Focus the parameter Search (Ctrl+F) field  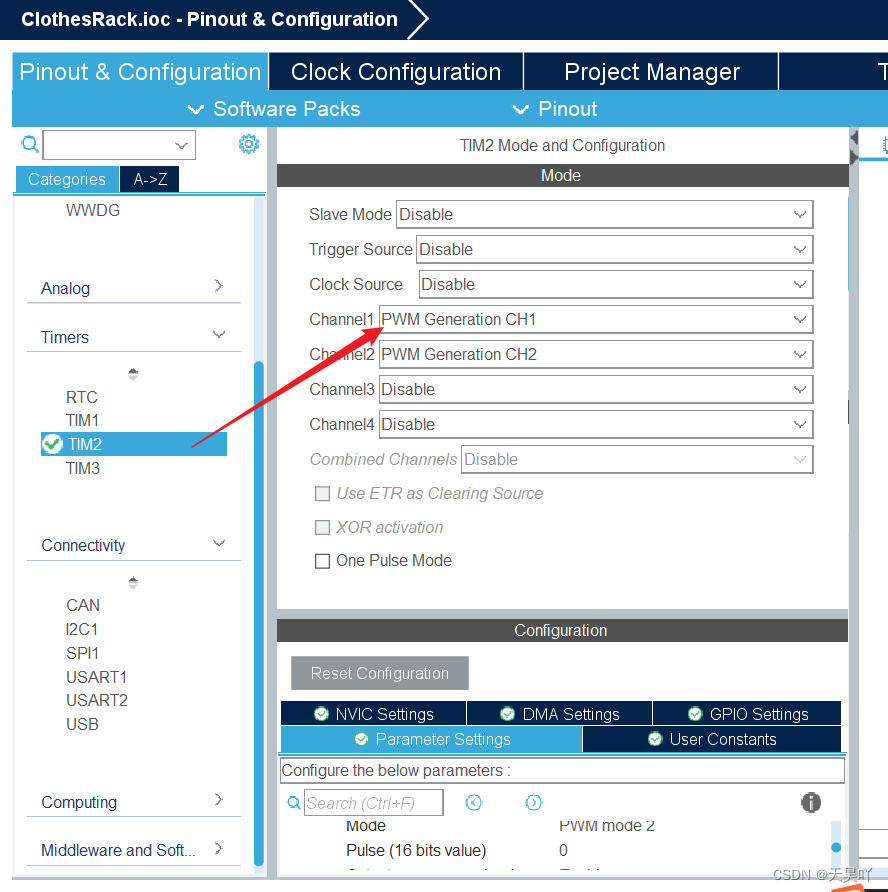tap(373, 803)
